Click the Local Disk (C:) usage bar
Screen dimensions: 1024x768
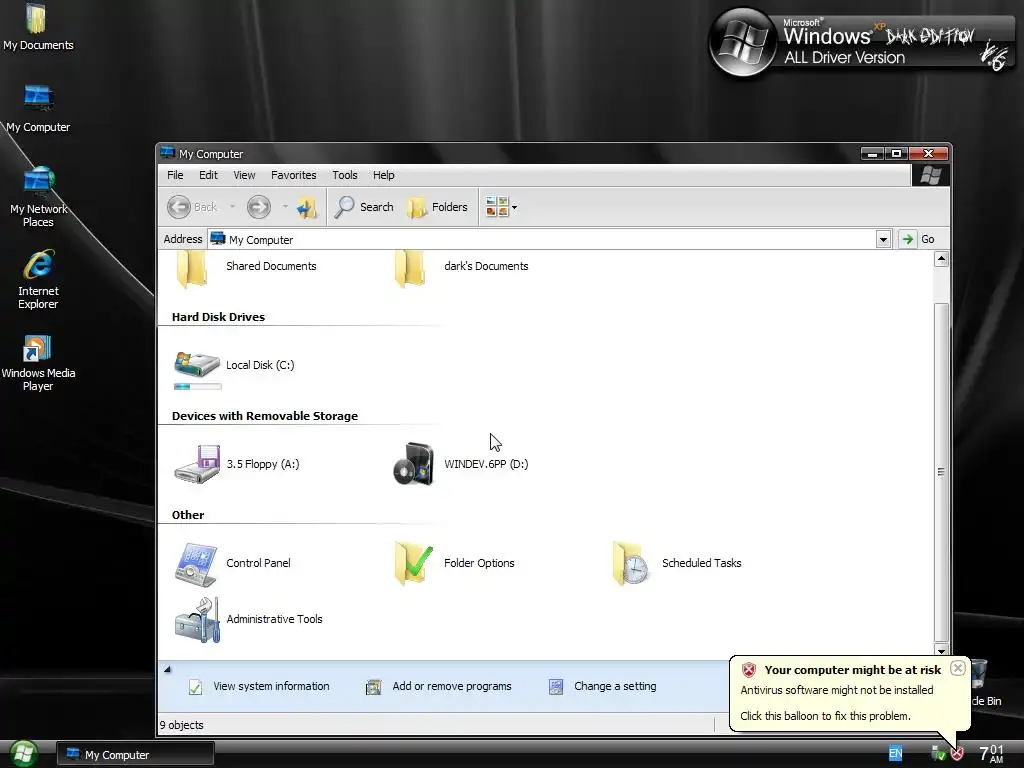(x=197, y=387)
